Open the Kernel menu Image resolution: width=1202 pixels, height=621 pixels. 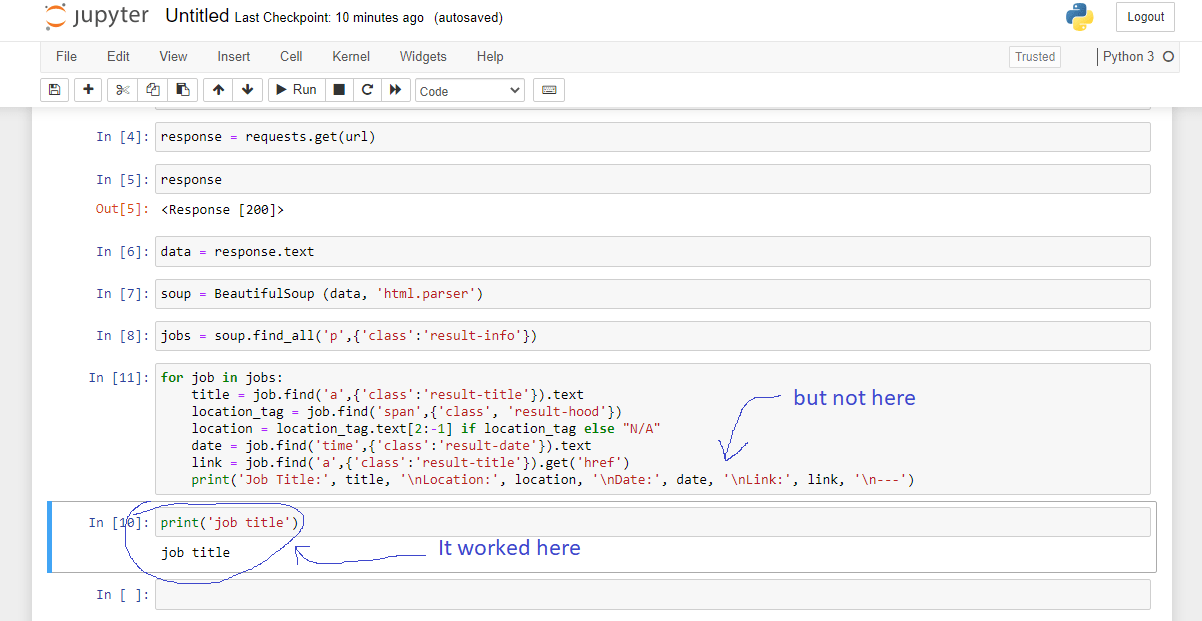[x=350, y=57]
